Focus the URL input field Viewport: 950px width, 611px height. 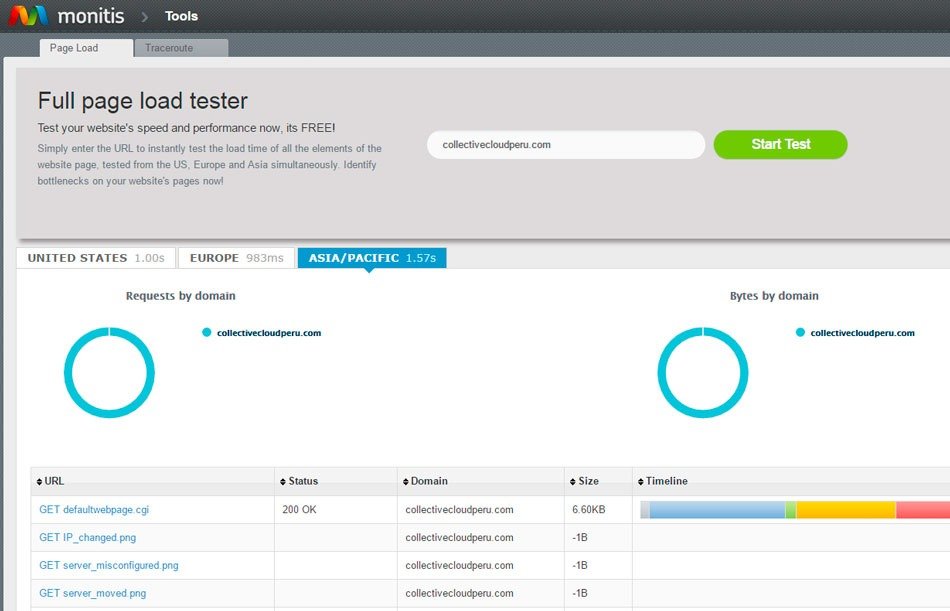(566, 145)
